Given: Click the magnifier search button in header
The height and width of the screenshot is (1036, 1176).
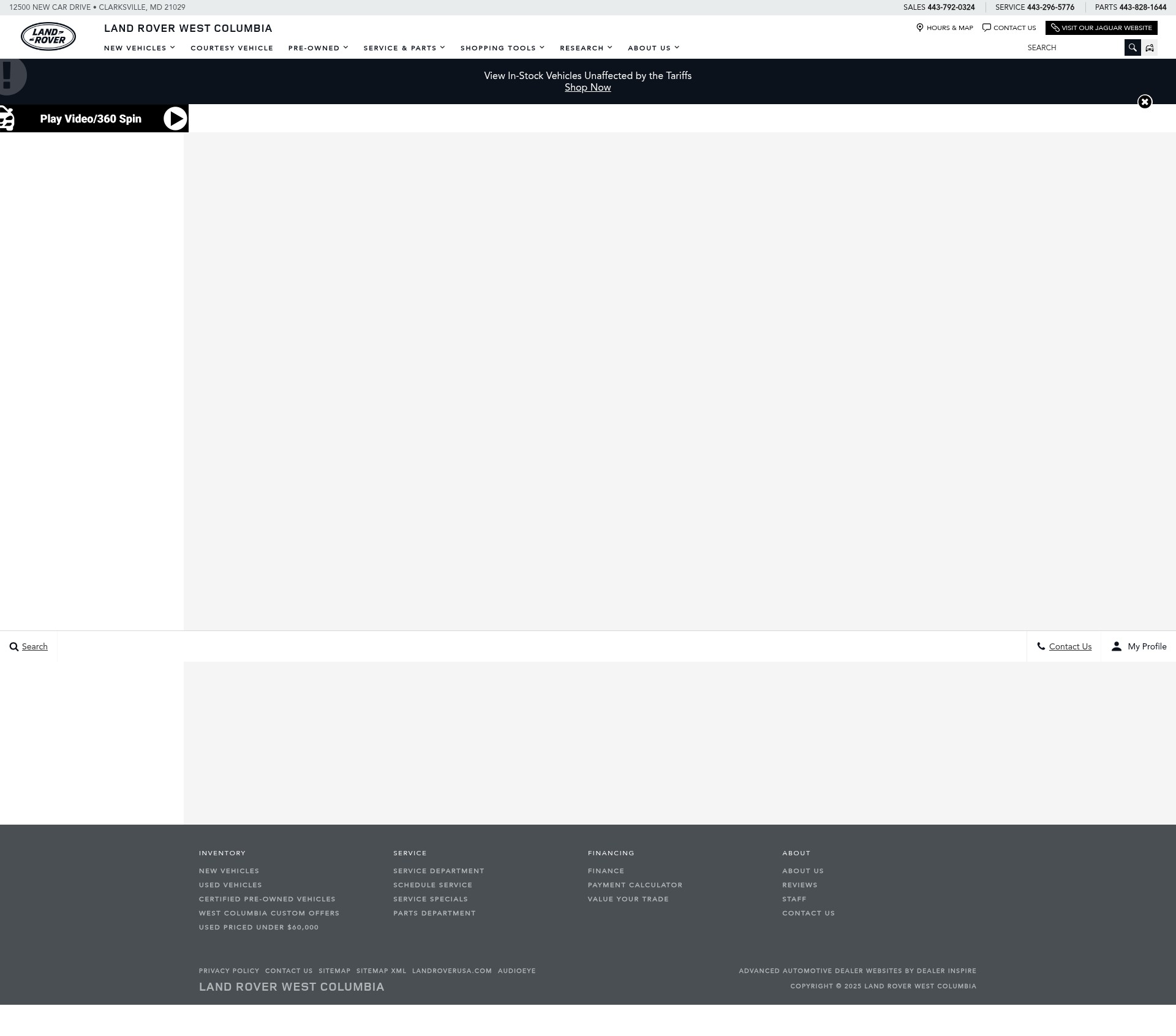Looking at the screenshot, I should click(1133, 48).
